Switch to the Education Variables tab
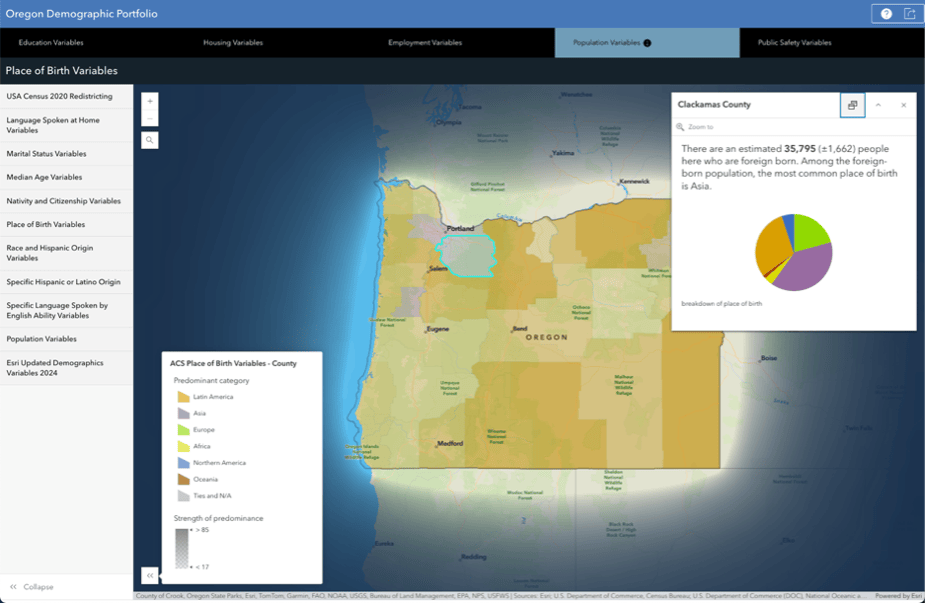This screenshot has width=928, height=605. point(51,43)
